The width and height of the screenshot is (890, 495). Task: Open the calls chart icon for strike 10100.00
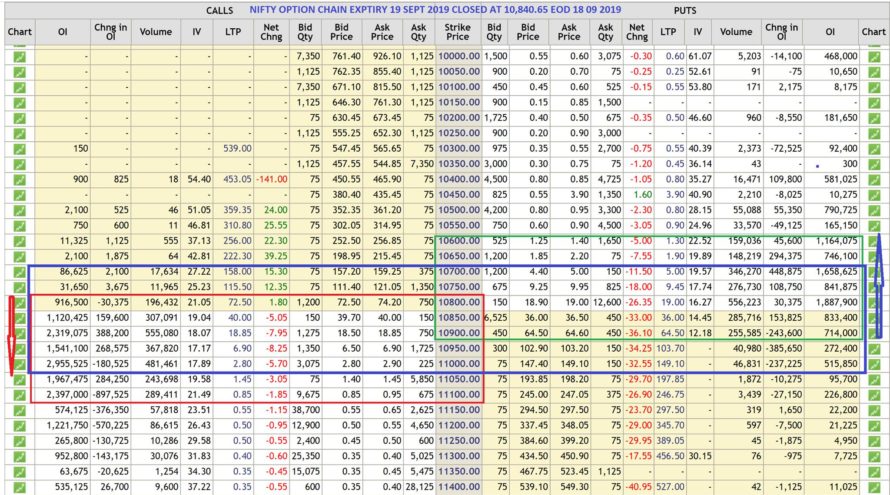(x=19, y=87)
